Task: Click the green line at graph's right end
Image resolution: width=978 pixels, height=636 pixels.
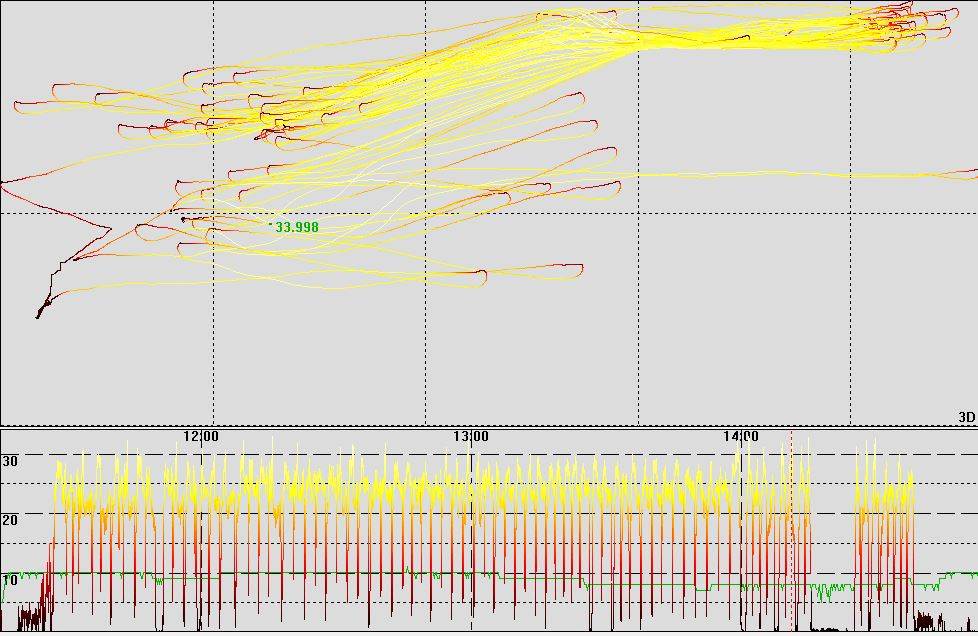Action: coord(965,574)
